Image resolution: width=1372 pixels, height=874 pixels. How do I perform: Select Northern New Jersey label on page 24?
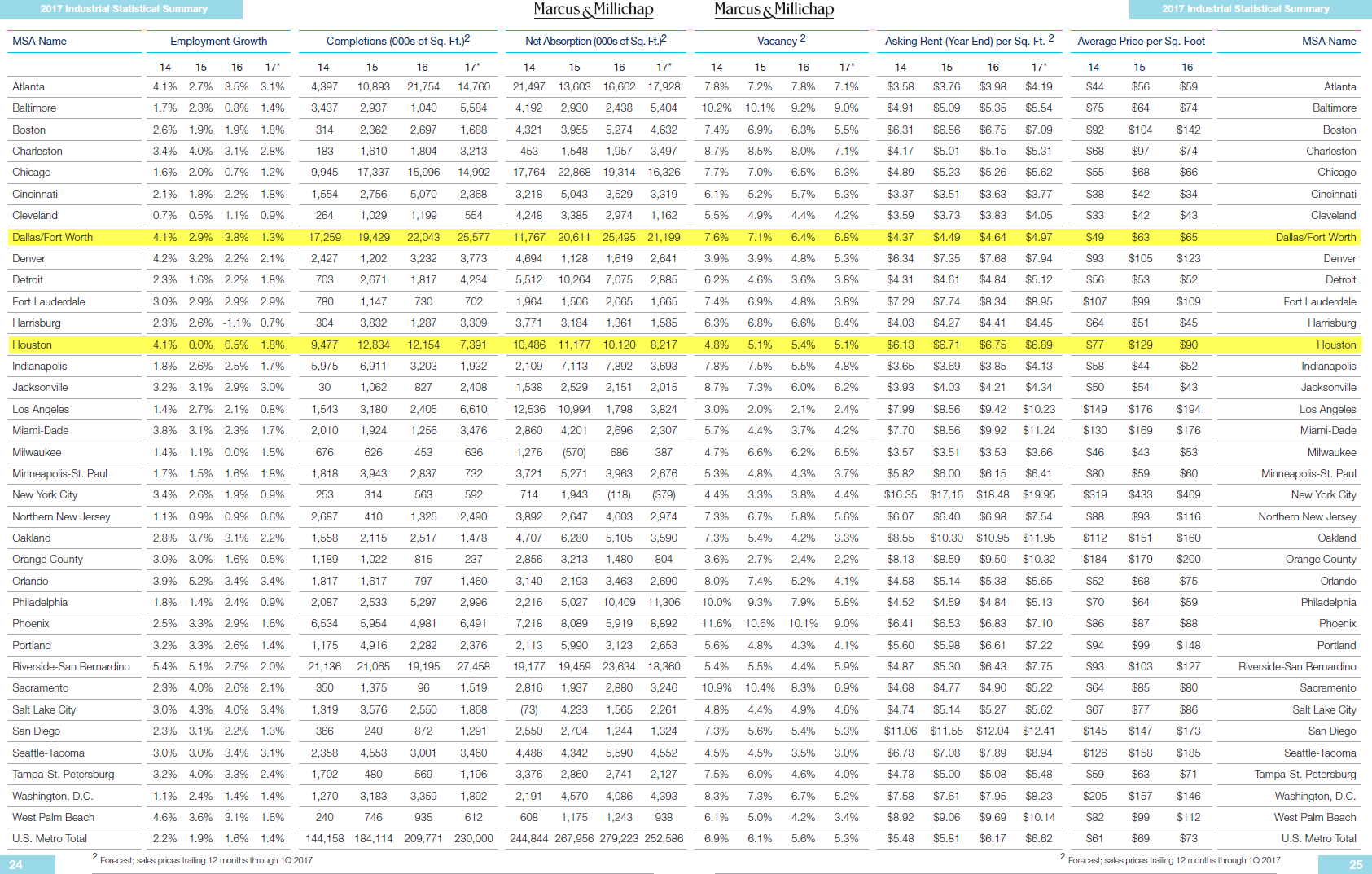click(x=61, y=516)
